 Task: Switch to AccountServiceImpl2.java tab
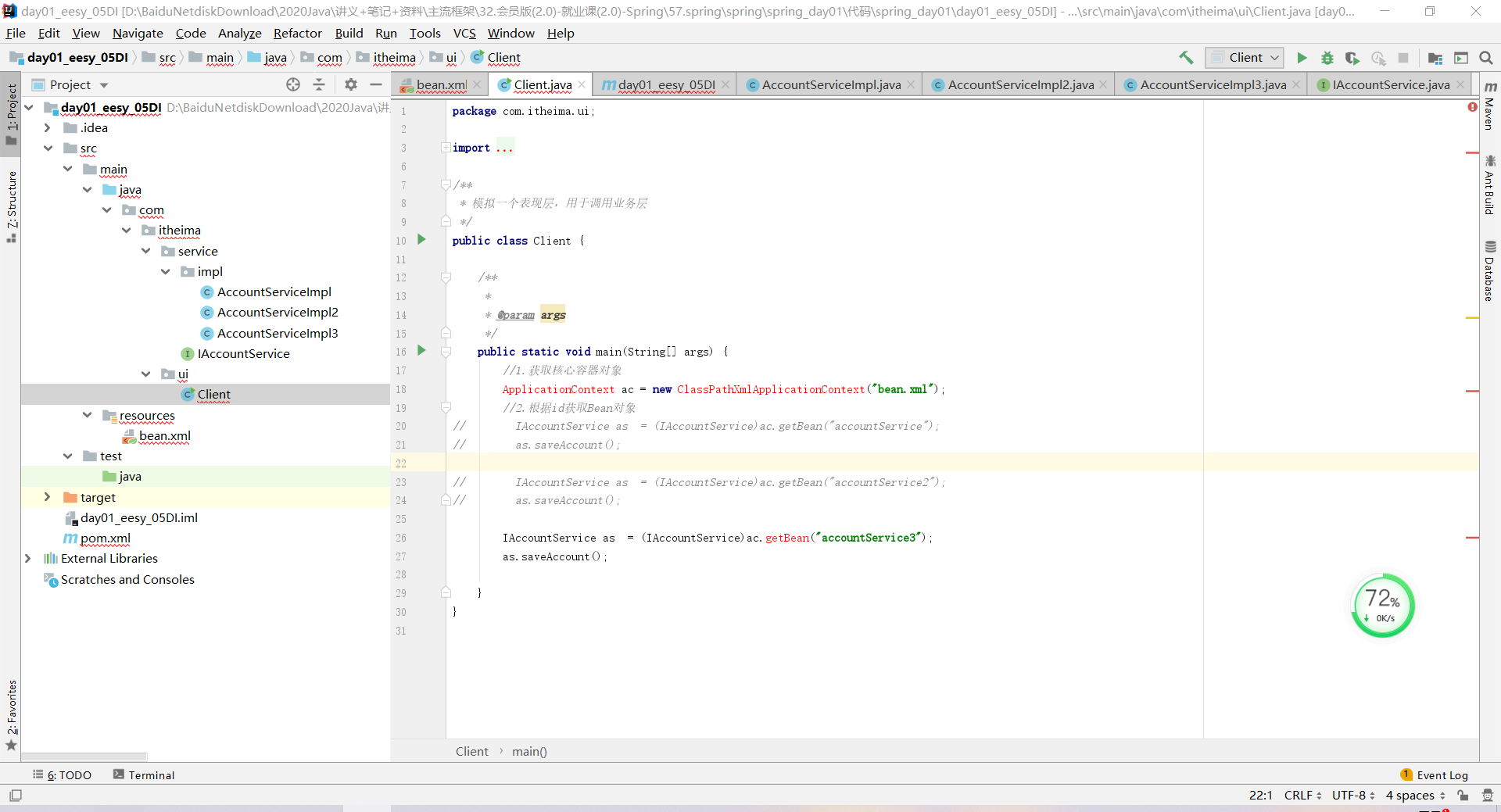1020,84
